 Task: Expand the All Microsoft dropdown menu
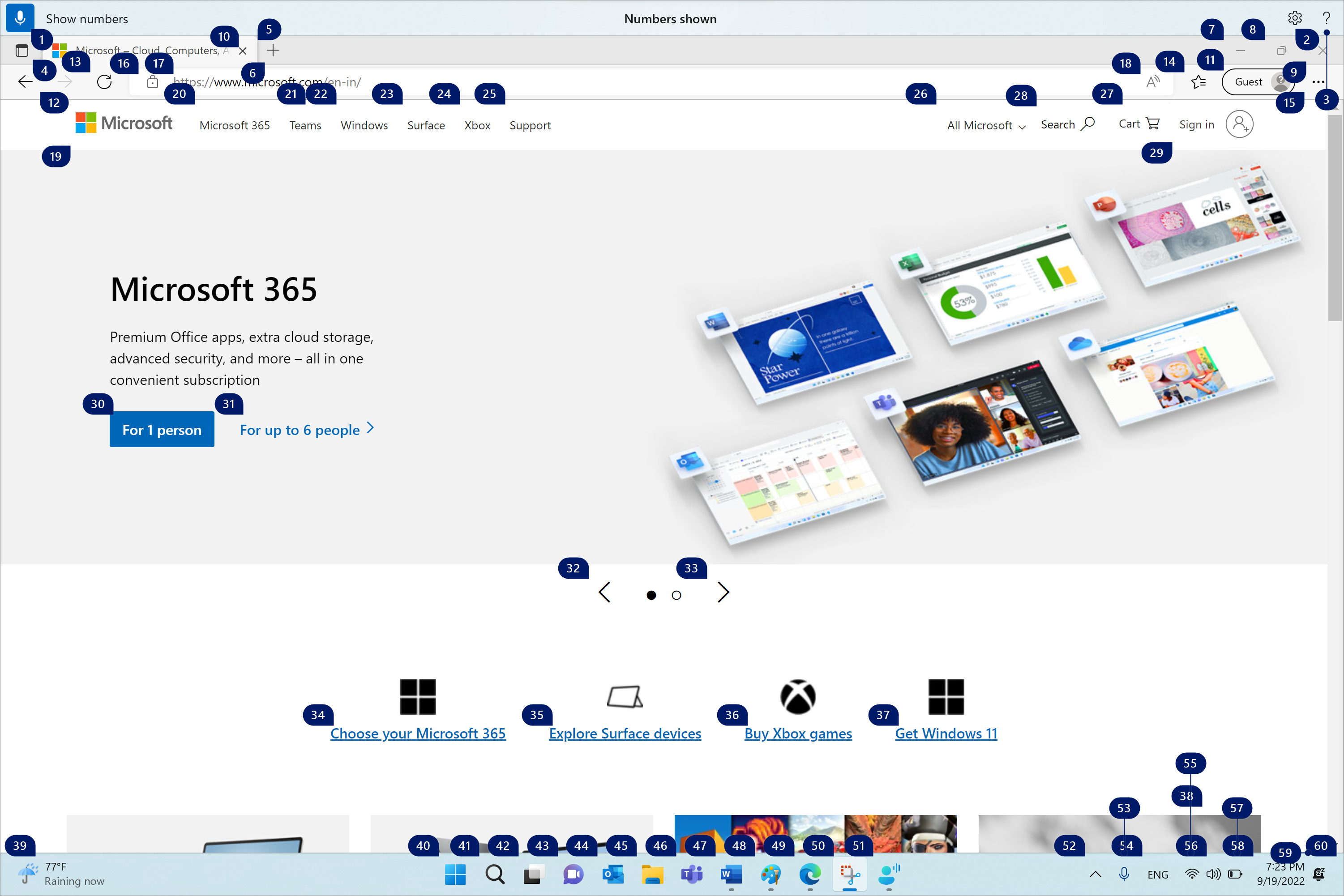click(985, 124)
